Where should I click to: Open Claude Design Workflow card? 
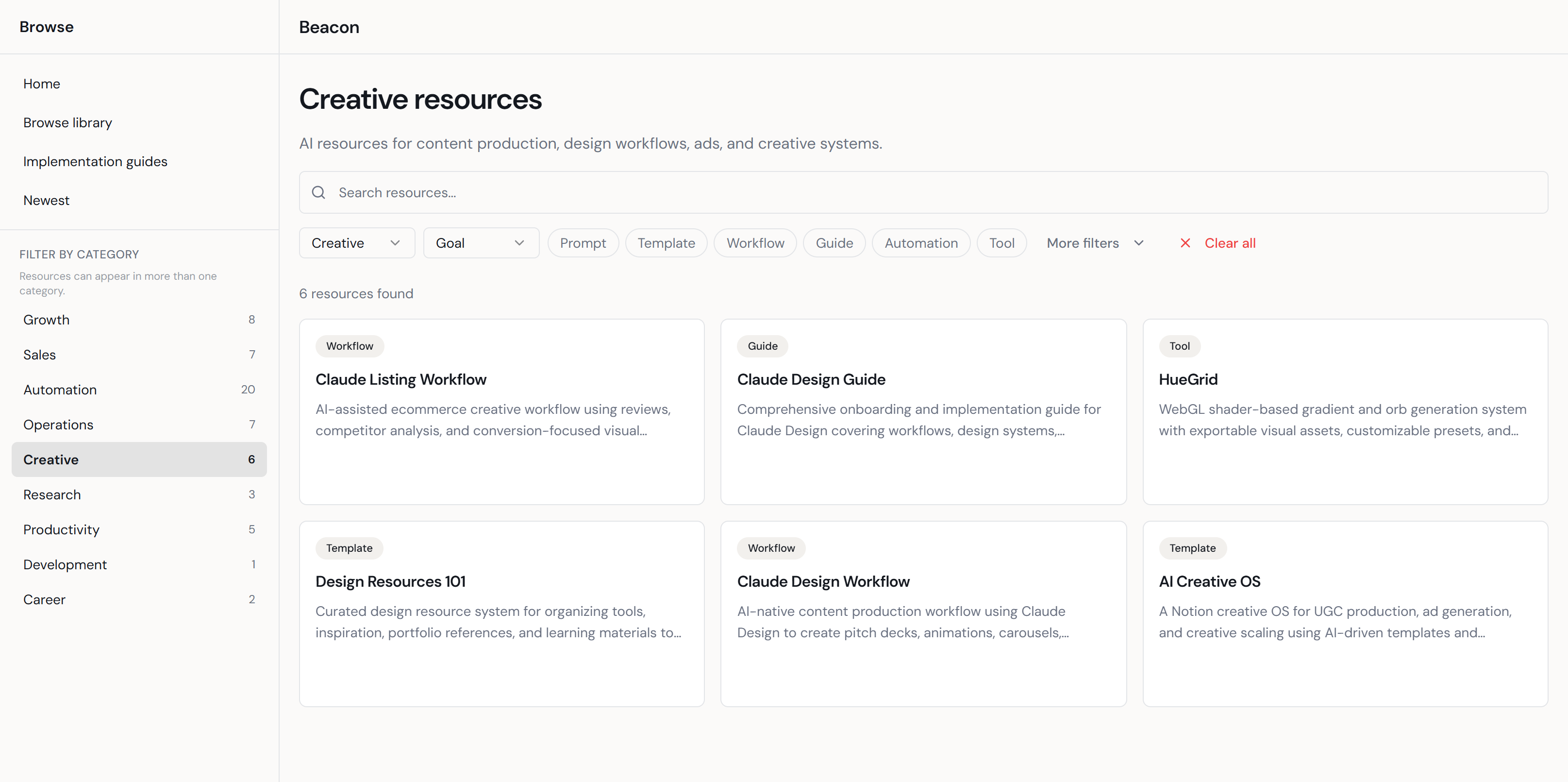(x=923, y=614)
